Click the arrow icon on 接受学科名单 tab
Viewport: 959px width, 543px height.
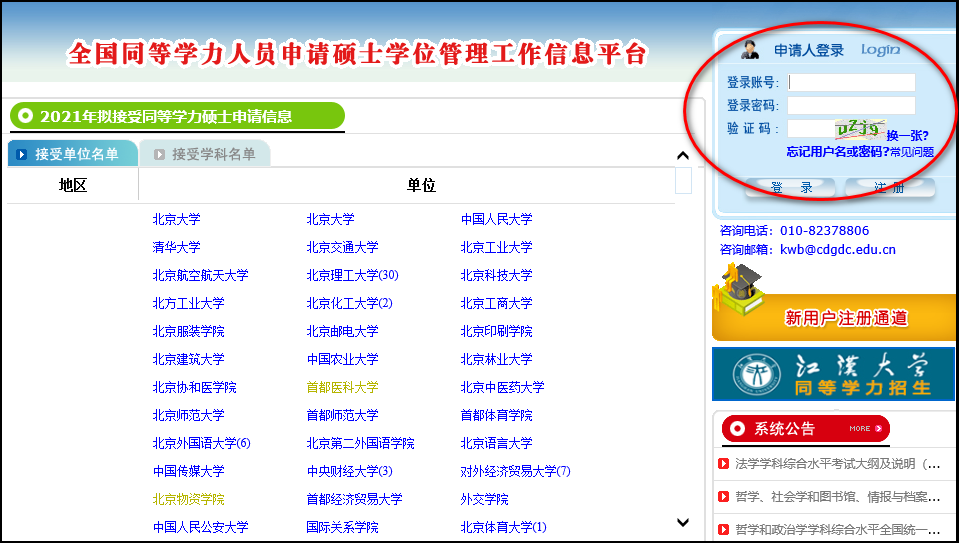tap(159, 154)
